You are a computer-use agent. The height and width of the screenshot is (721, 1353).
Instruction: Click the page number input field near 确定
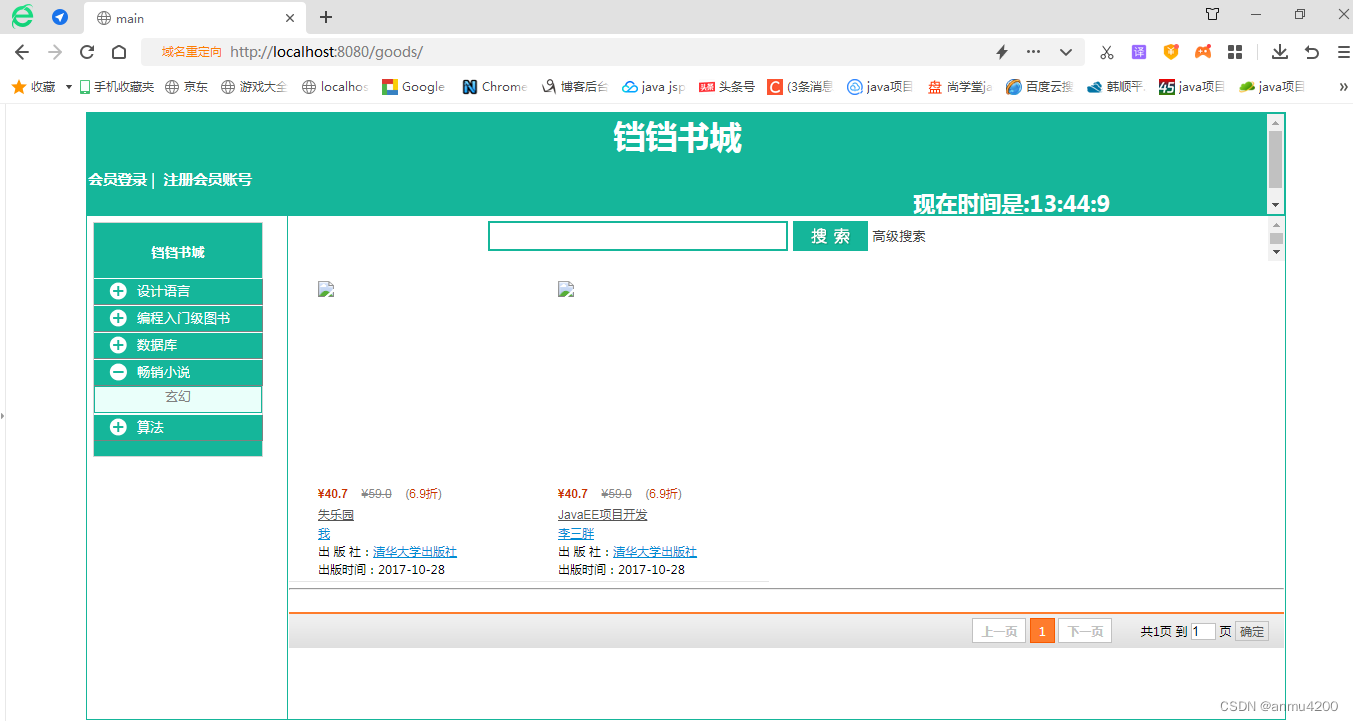(x=1203, y=630)
